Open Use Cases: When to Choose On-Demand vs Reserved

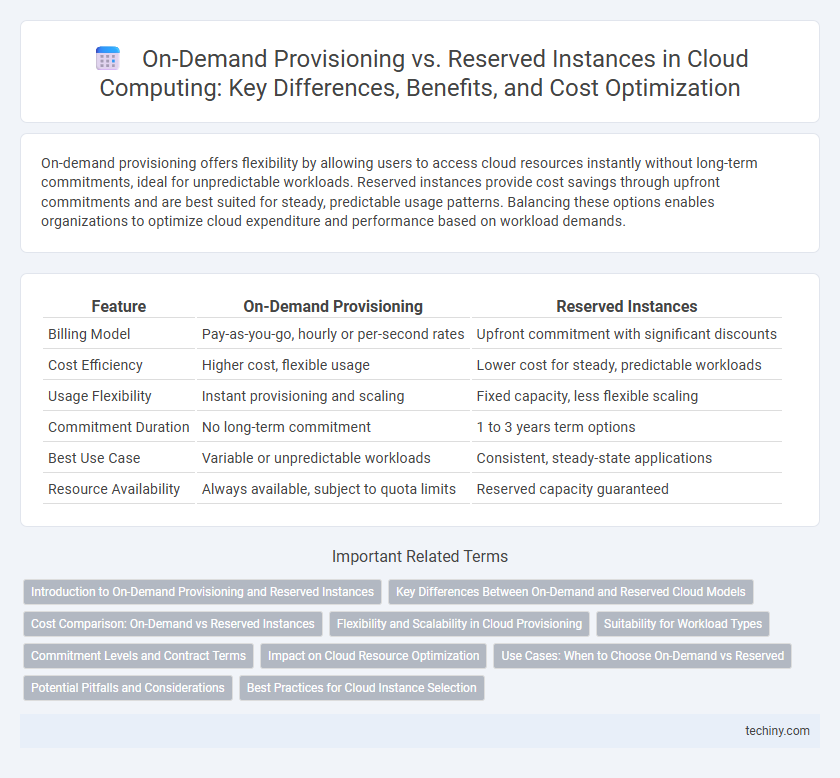point(642,655)
